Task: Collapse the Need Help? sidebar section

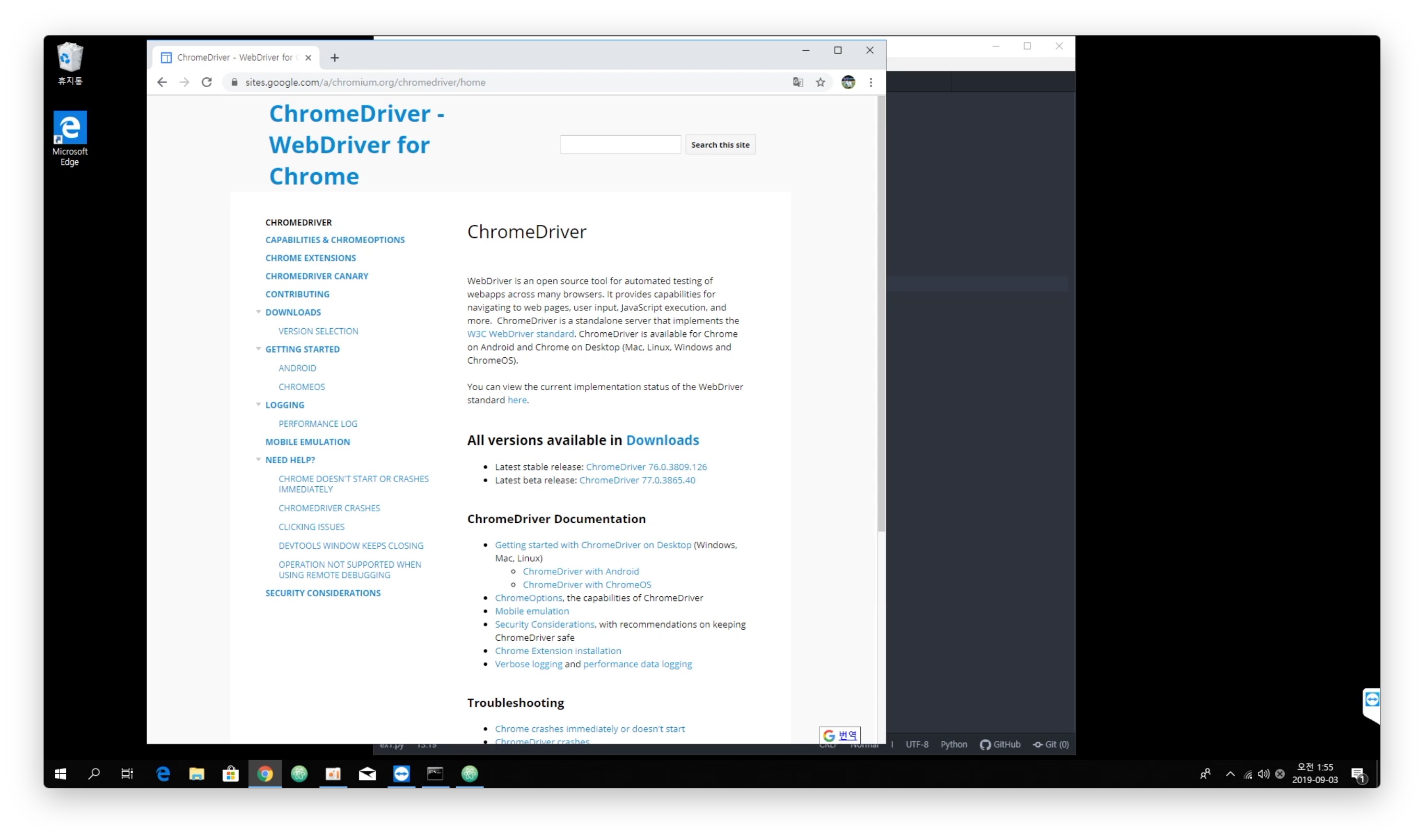Action: tap(258, 460)
